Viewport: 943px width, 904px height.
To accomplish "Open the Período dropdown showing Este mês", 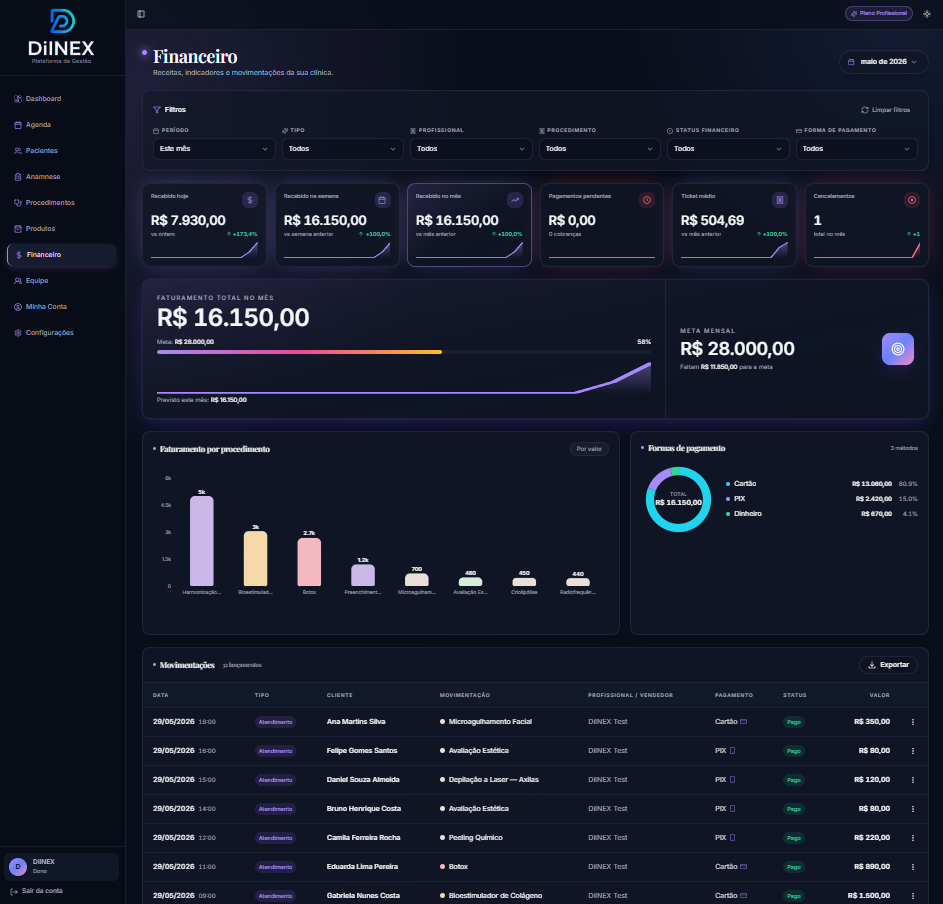I will click(x=213, y=149).
